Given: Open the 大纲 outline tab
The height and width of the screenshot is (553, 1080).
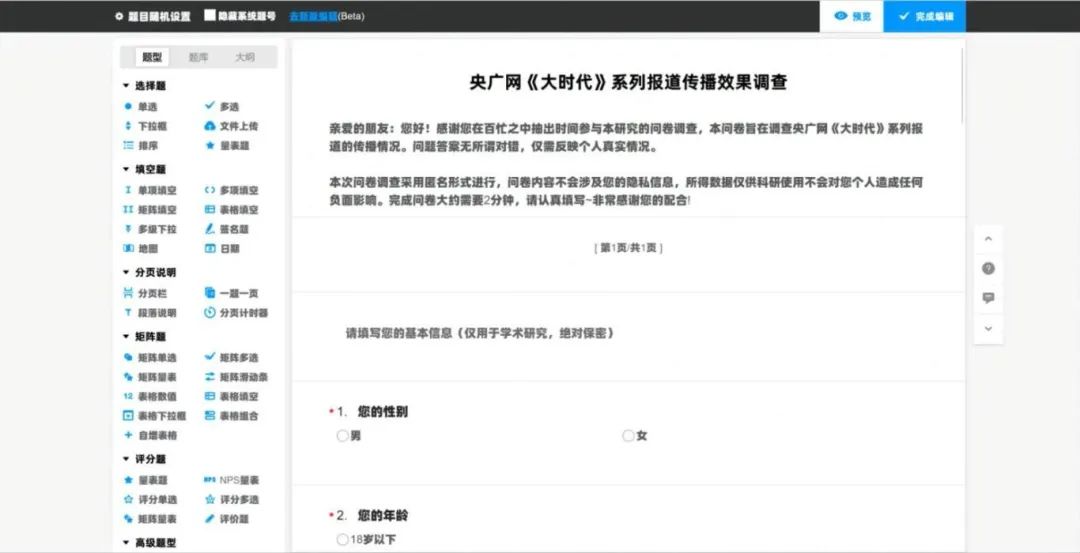Looking at the screenshot, I should 244,58.
